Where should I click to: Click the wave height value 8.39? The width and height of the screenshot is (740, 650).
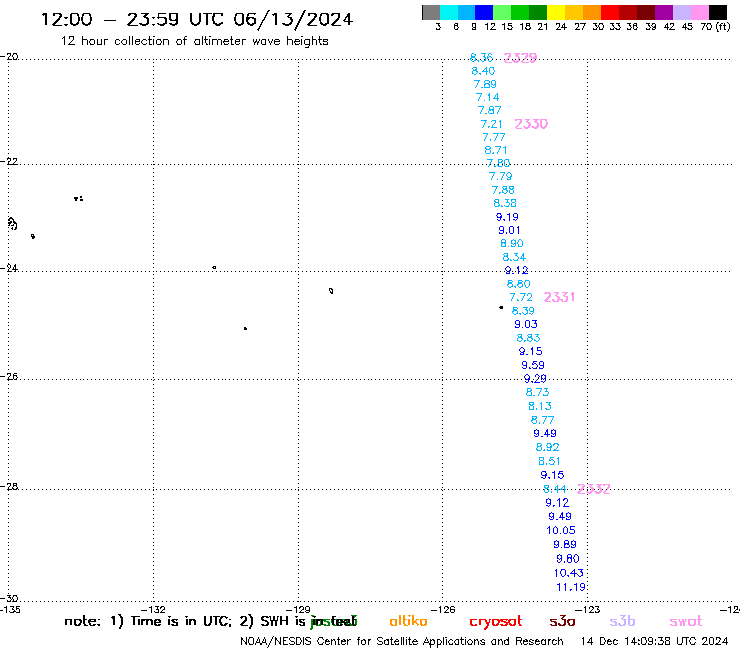pos(523,311)
